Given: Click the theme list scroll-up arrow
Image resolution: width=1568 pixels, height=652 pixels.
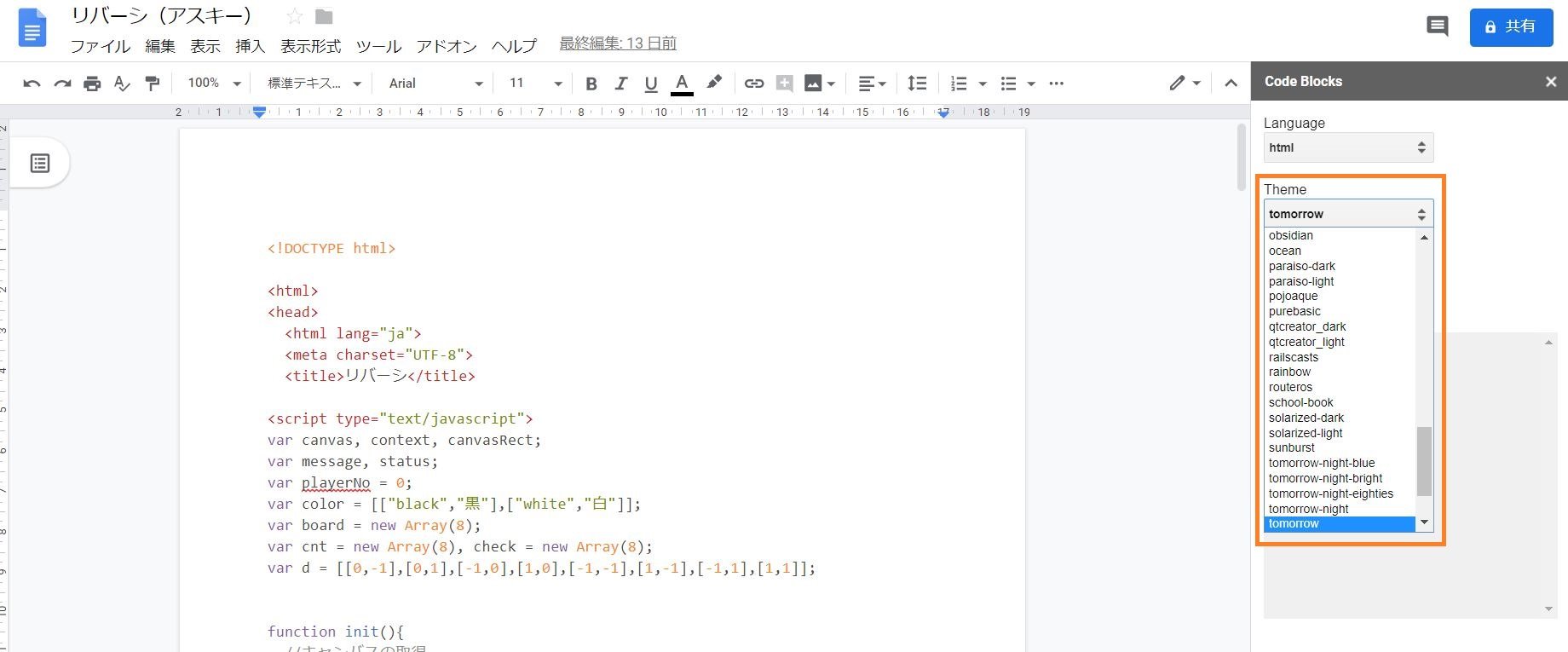Looking at the screenshot, I should pos(1424,237).
